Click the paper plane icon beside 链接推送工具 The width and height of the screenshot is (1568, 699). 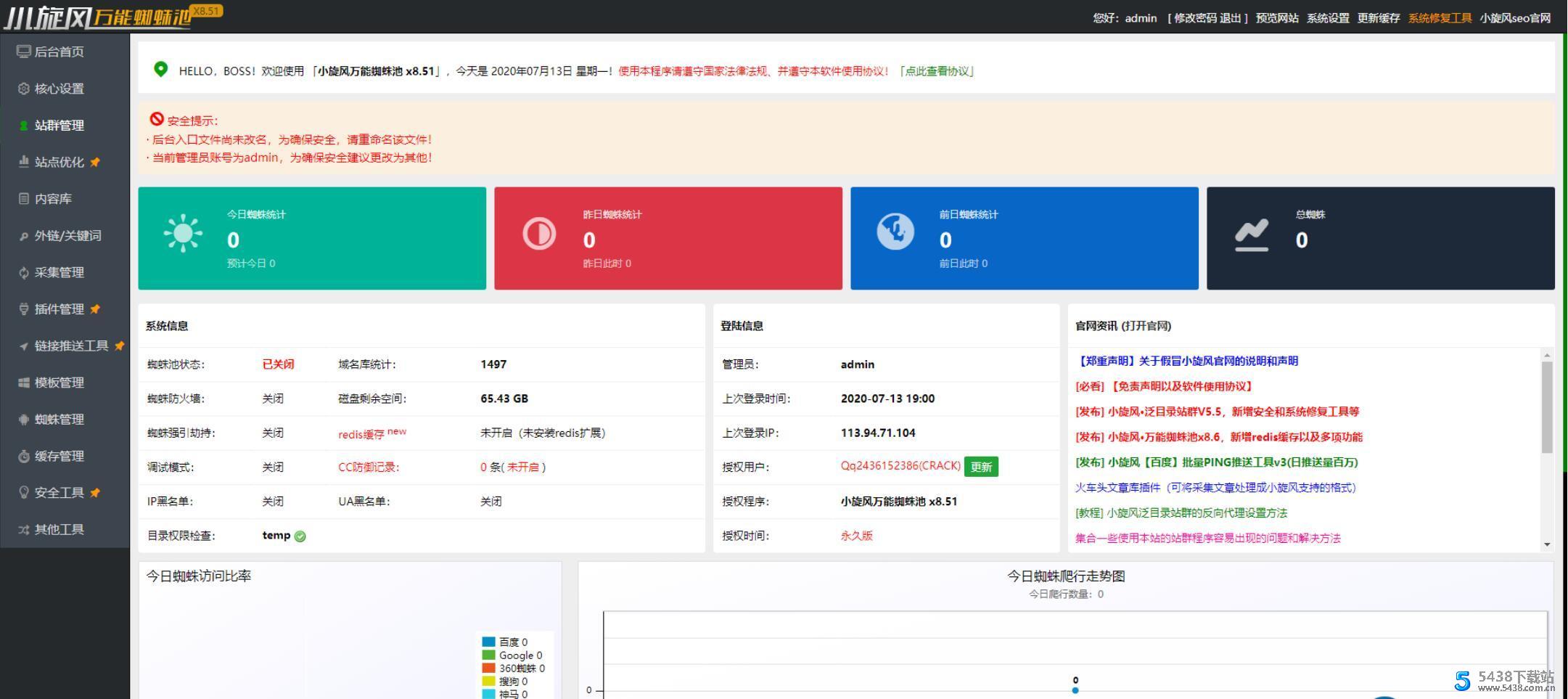point(24,346)
